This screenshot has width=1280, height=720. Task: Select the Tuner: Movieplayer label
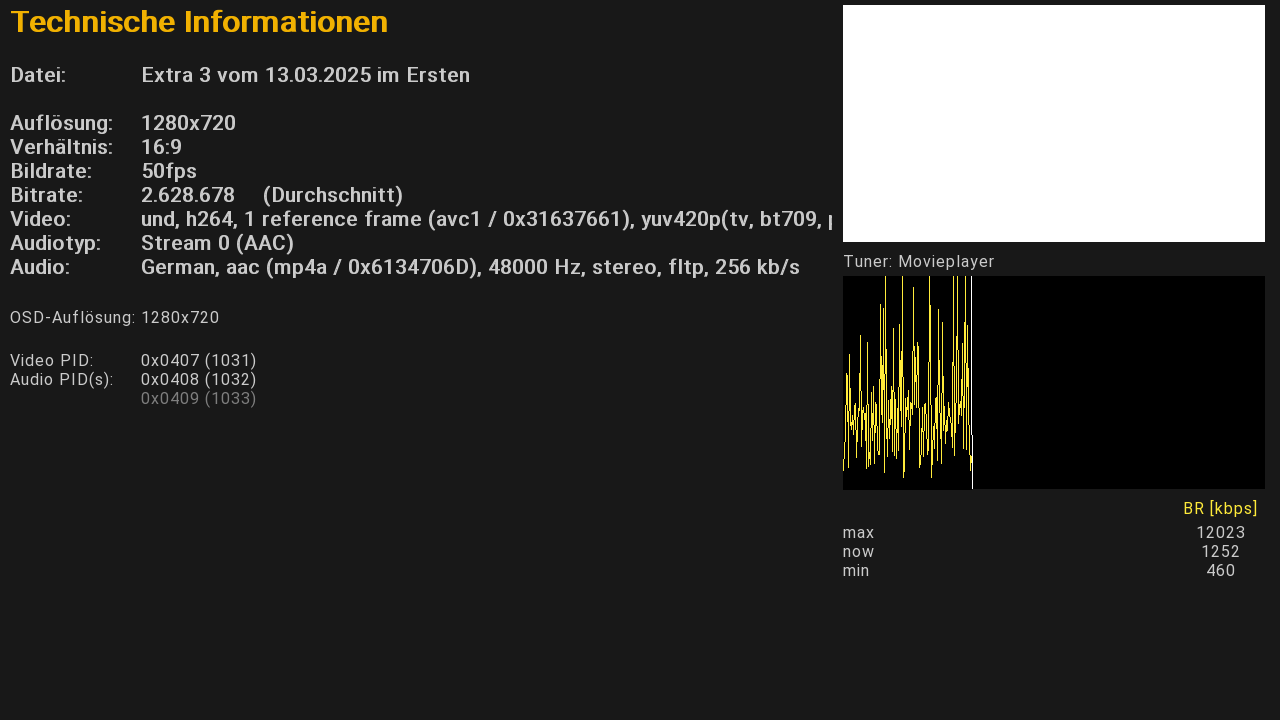click(918, 262)
